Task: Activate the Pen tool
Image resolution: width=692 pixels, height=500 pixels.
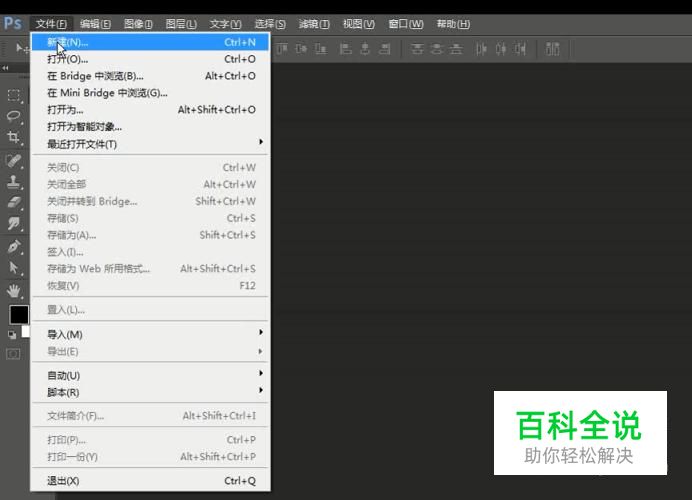Action: 14,246
